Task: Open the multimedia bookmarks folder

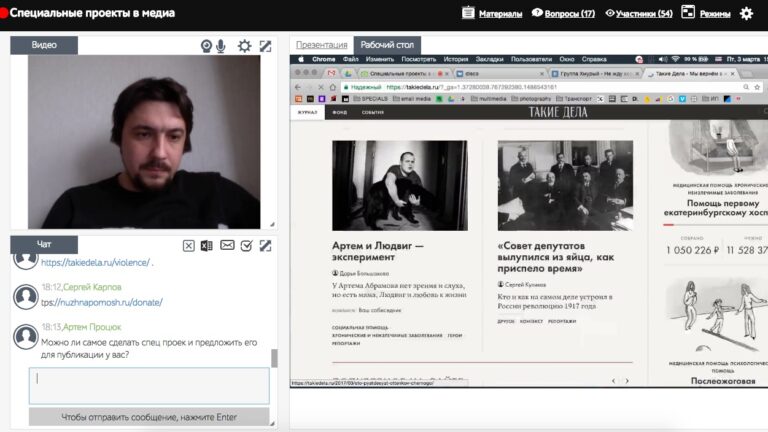Action: pyautogui.click(x=488, y=99)
